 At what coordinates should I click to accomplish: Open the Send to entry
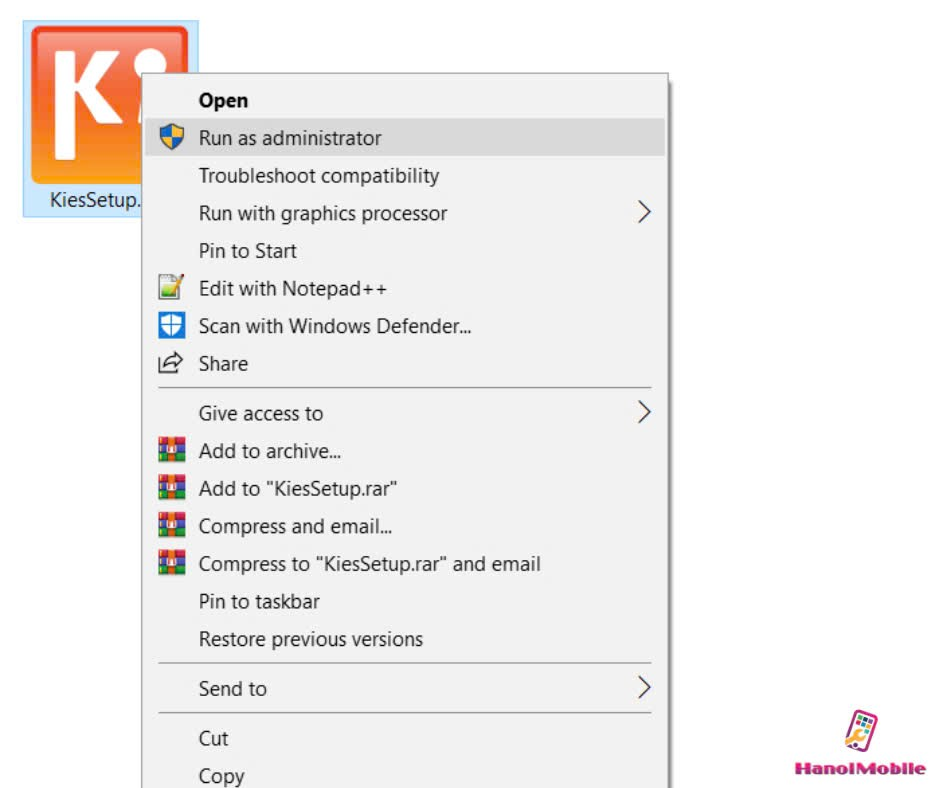pos(405,688)
